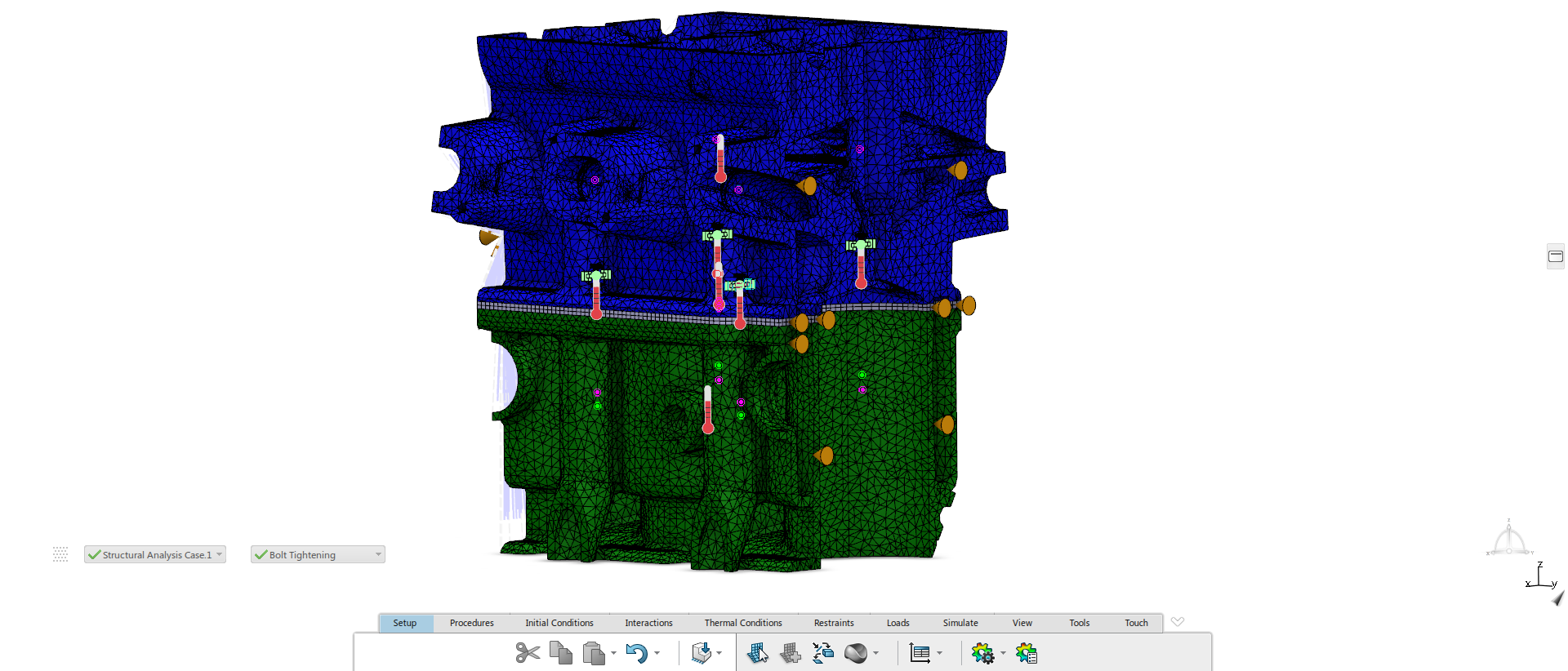Click the Paste clipboard icon
Viewport: 1568px width, 671px height.
click(594, 654)
